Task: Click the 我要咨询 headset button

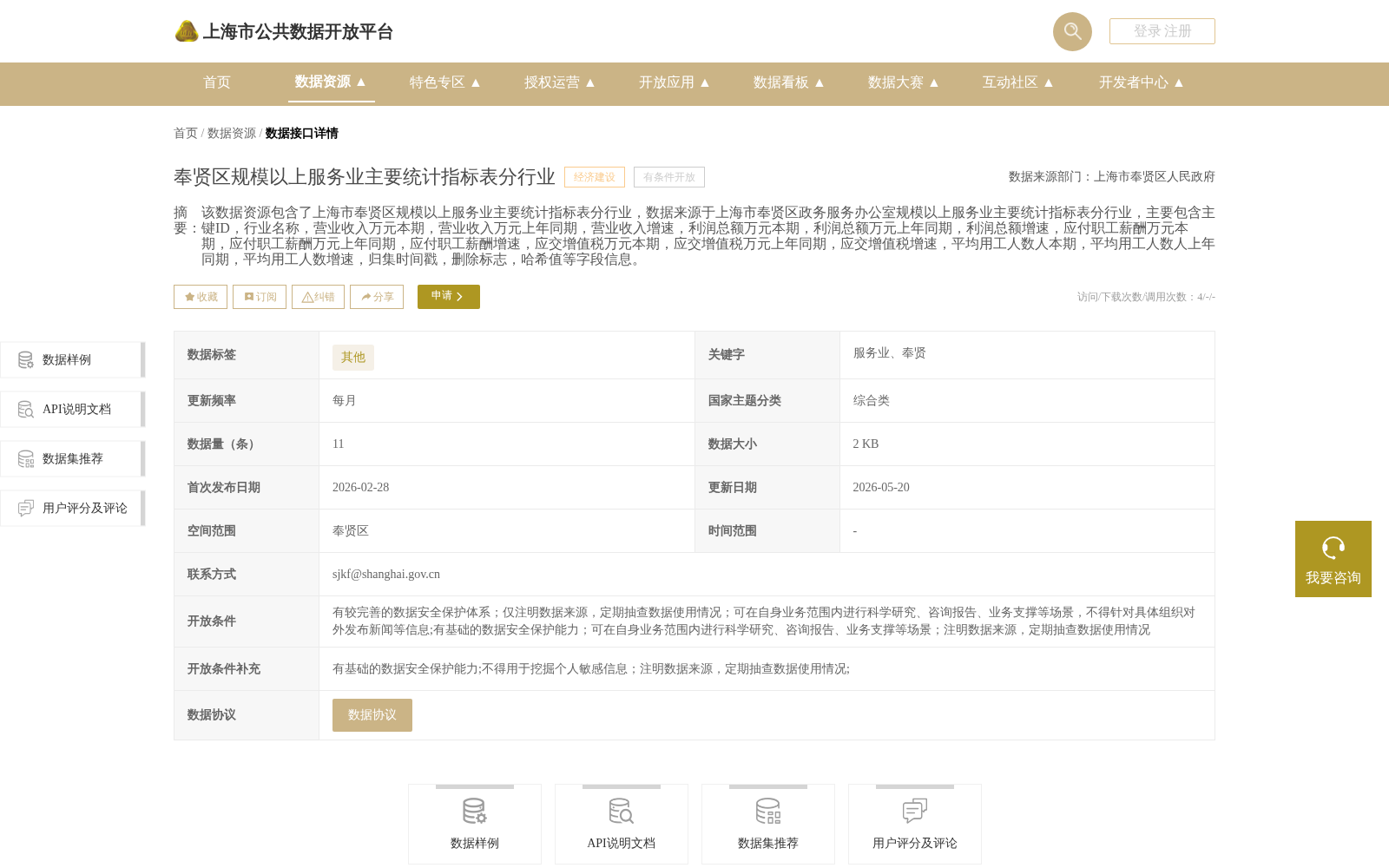Action: (x=1333, y=559)
